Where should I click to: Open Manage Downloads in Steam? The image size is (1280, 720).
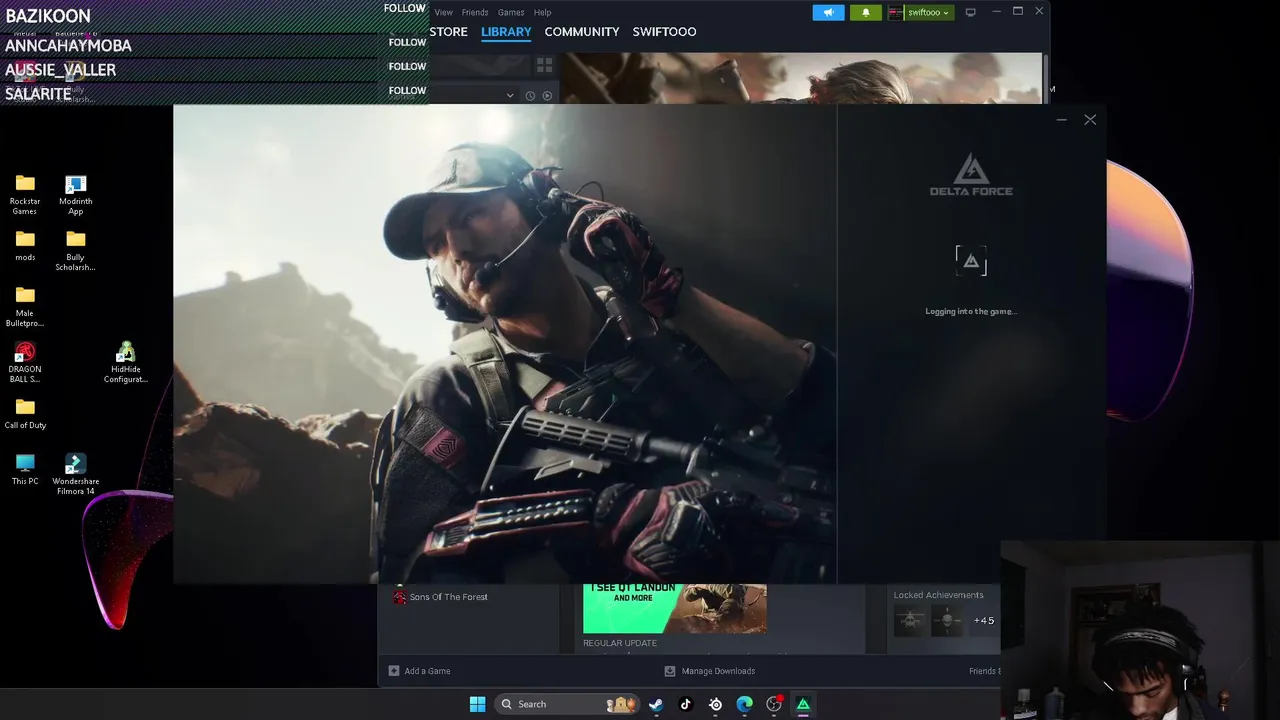(x=710, y=671)
